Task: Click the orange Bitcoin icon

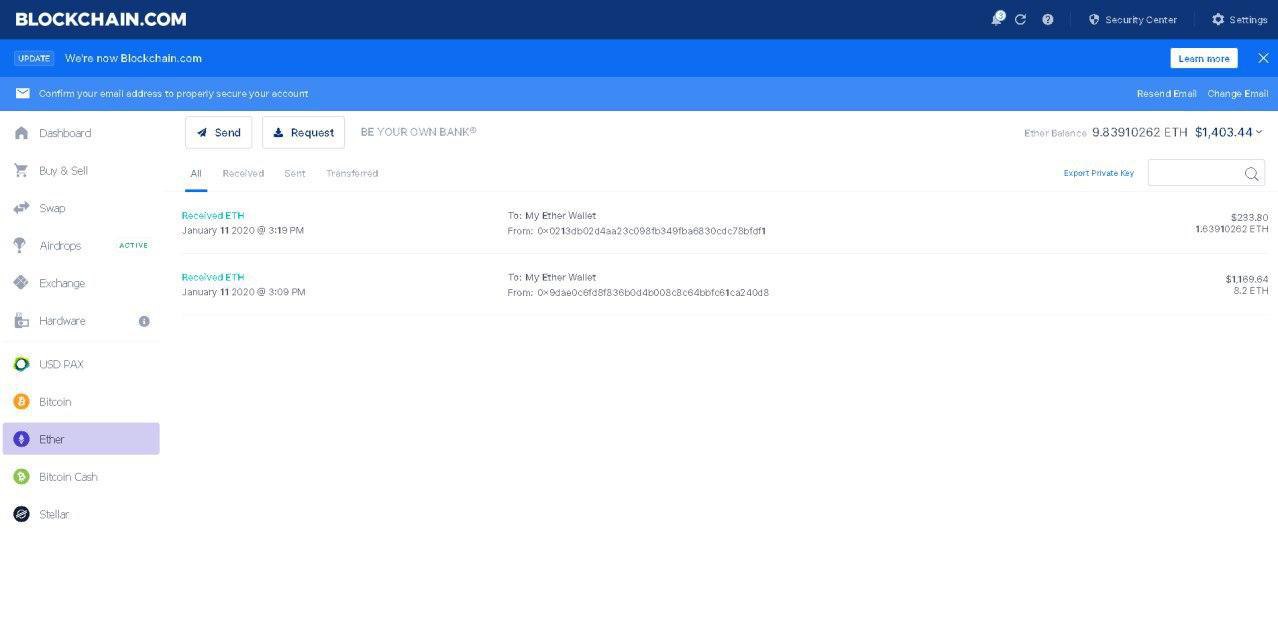Action: pos(21,402)
